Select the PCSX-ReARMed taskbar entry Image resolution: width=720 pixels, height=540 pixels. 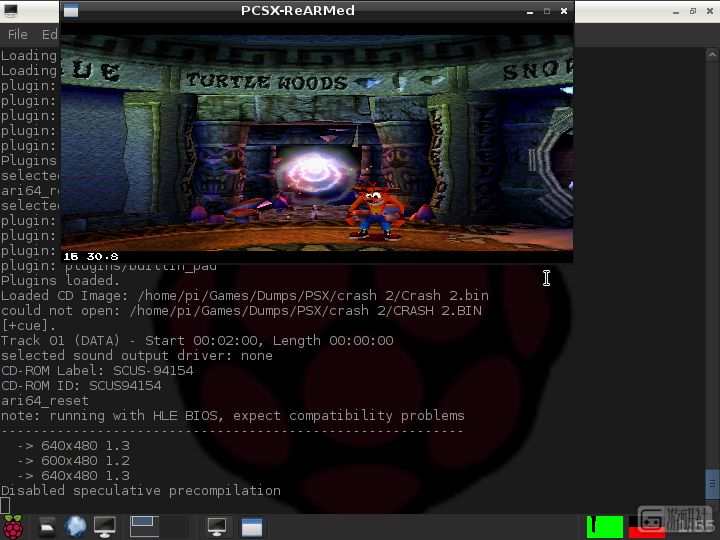[252, 527]
